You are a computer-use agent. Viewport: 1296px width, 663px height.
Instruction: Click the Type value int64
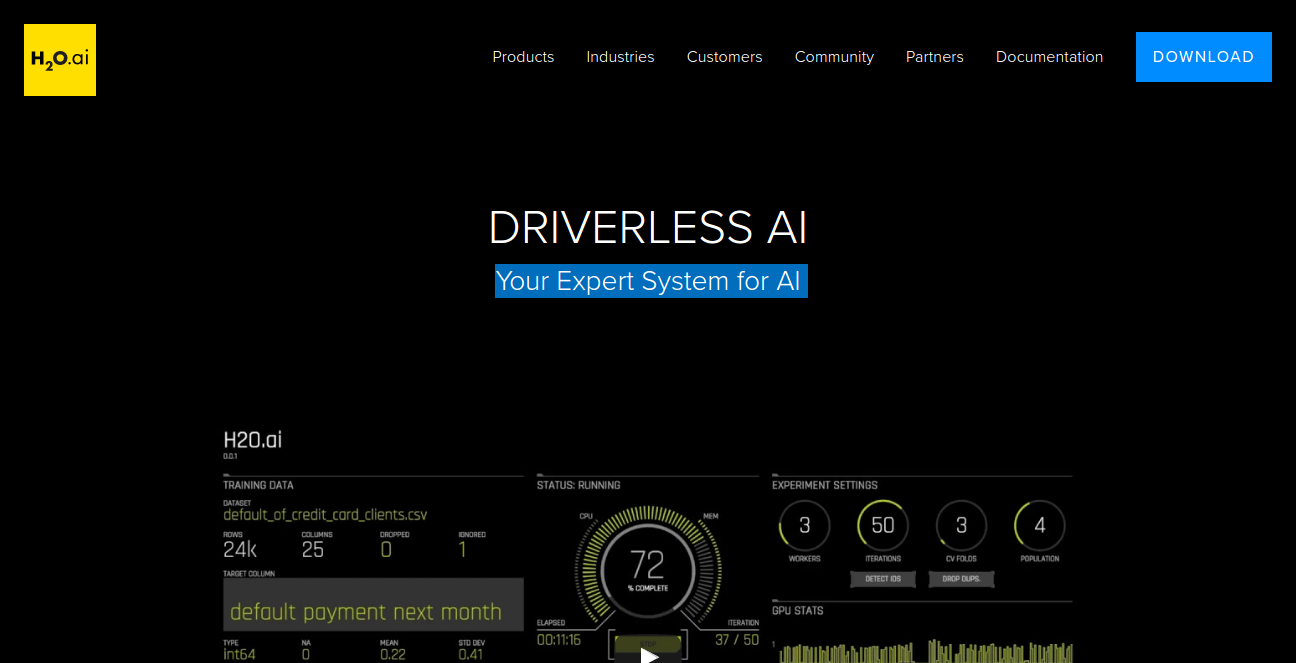tap(238, 654)
